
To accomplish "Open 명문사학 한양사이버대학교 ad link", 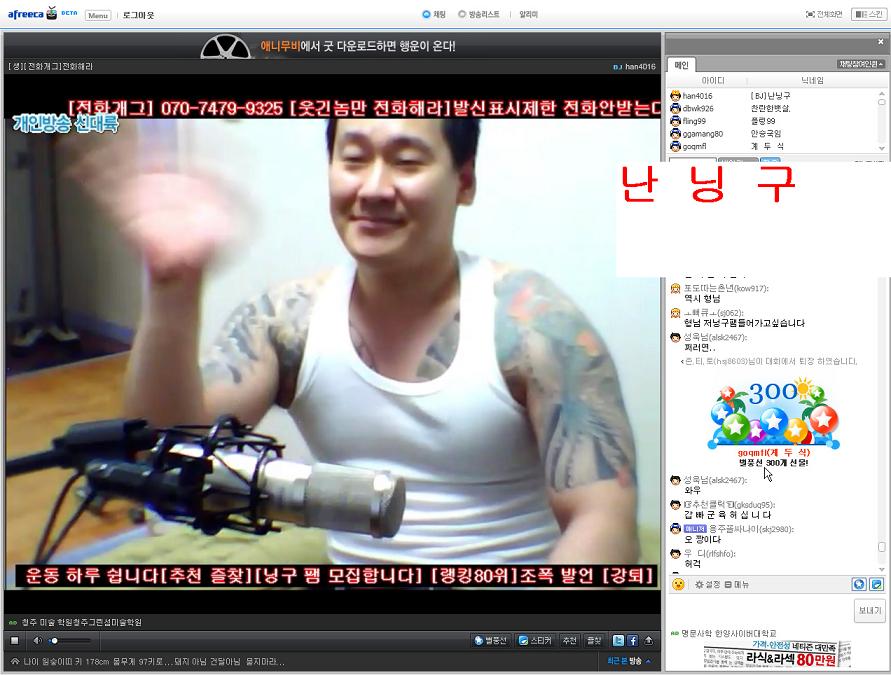I will point(728,633).
